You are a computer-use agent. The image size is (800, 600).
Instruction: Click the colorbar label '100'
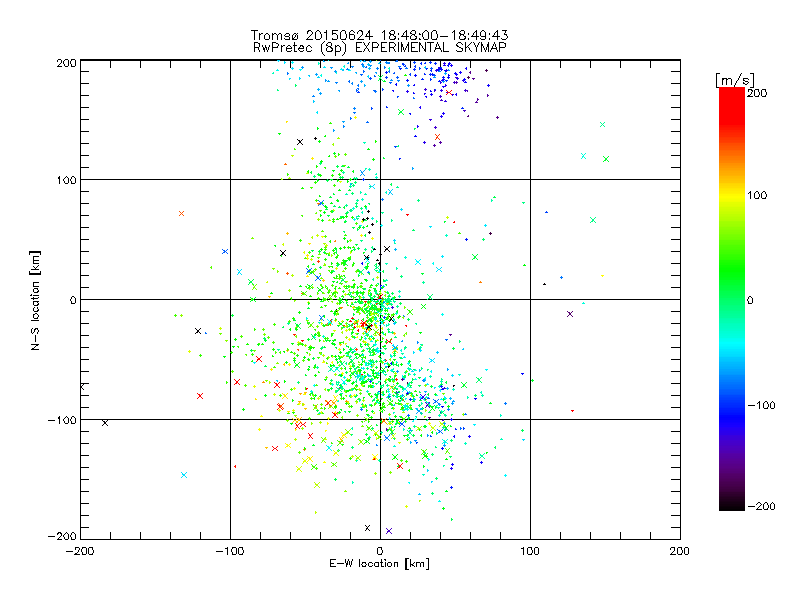pos(757,195)
